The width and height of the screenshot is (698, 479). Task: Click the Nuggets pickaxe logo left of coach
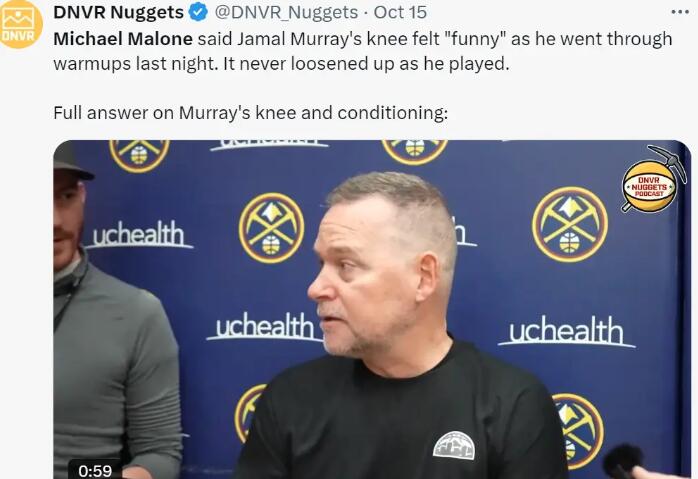271,227
